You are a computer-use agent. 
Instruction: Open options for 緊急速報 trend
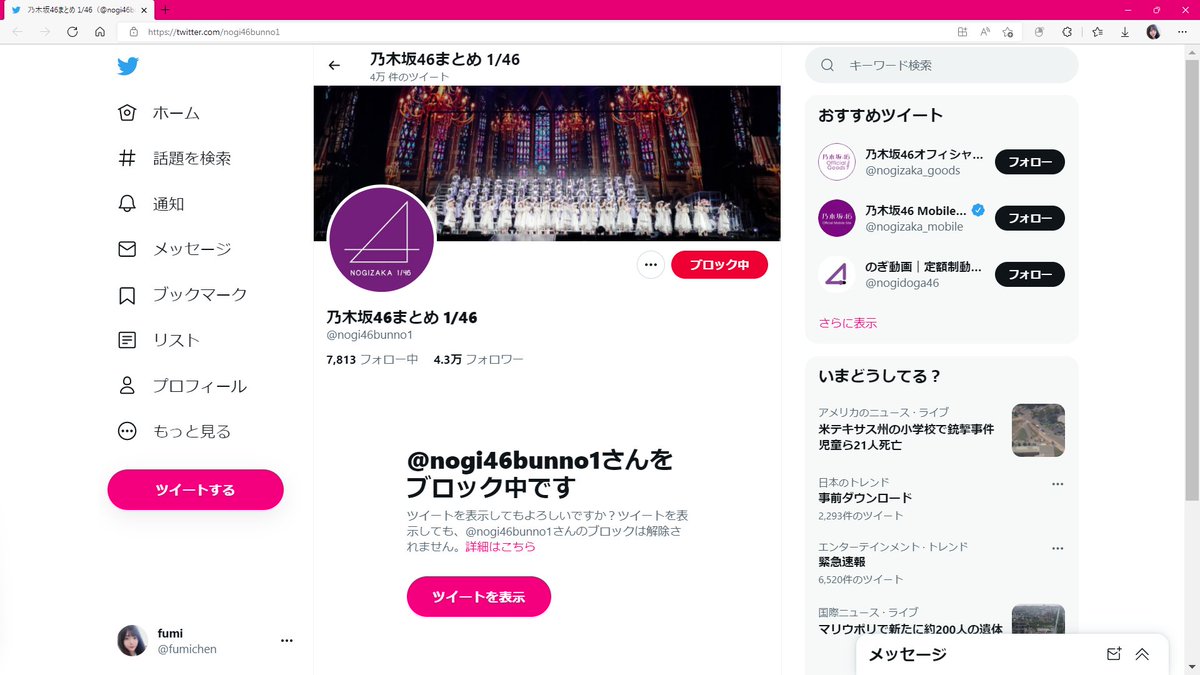click(1057, 549)
